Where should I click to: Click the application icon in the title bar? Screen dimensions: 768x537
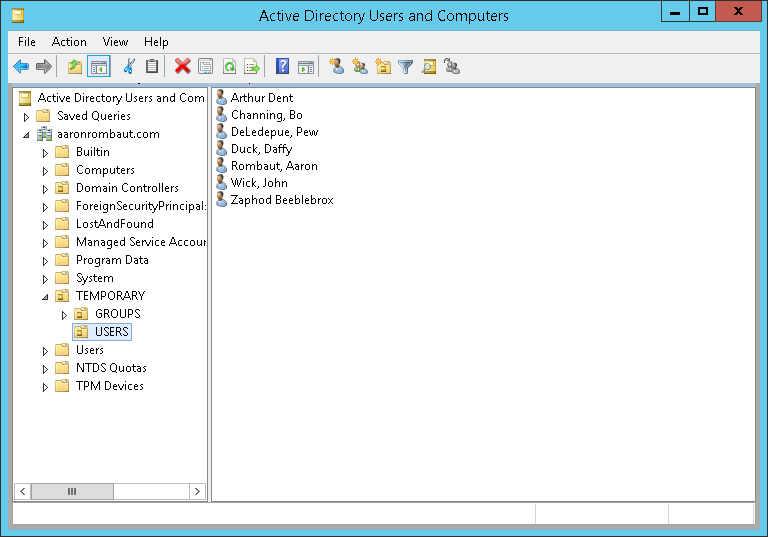pyautogui.click(x=18, y=16)
